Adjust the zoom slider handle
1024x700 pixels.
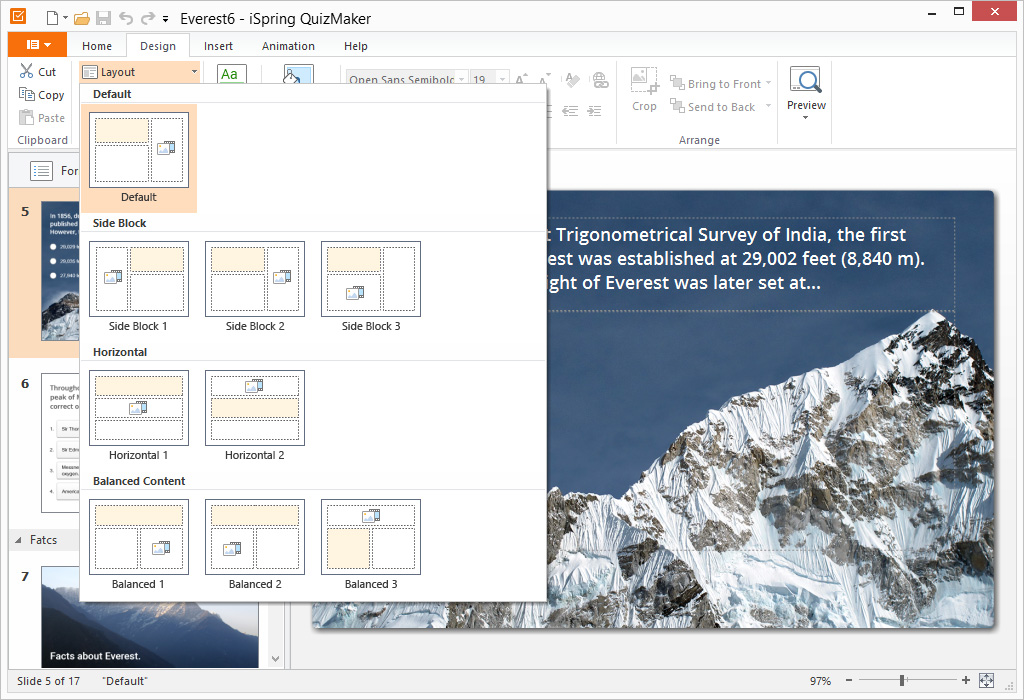point(902,680)
